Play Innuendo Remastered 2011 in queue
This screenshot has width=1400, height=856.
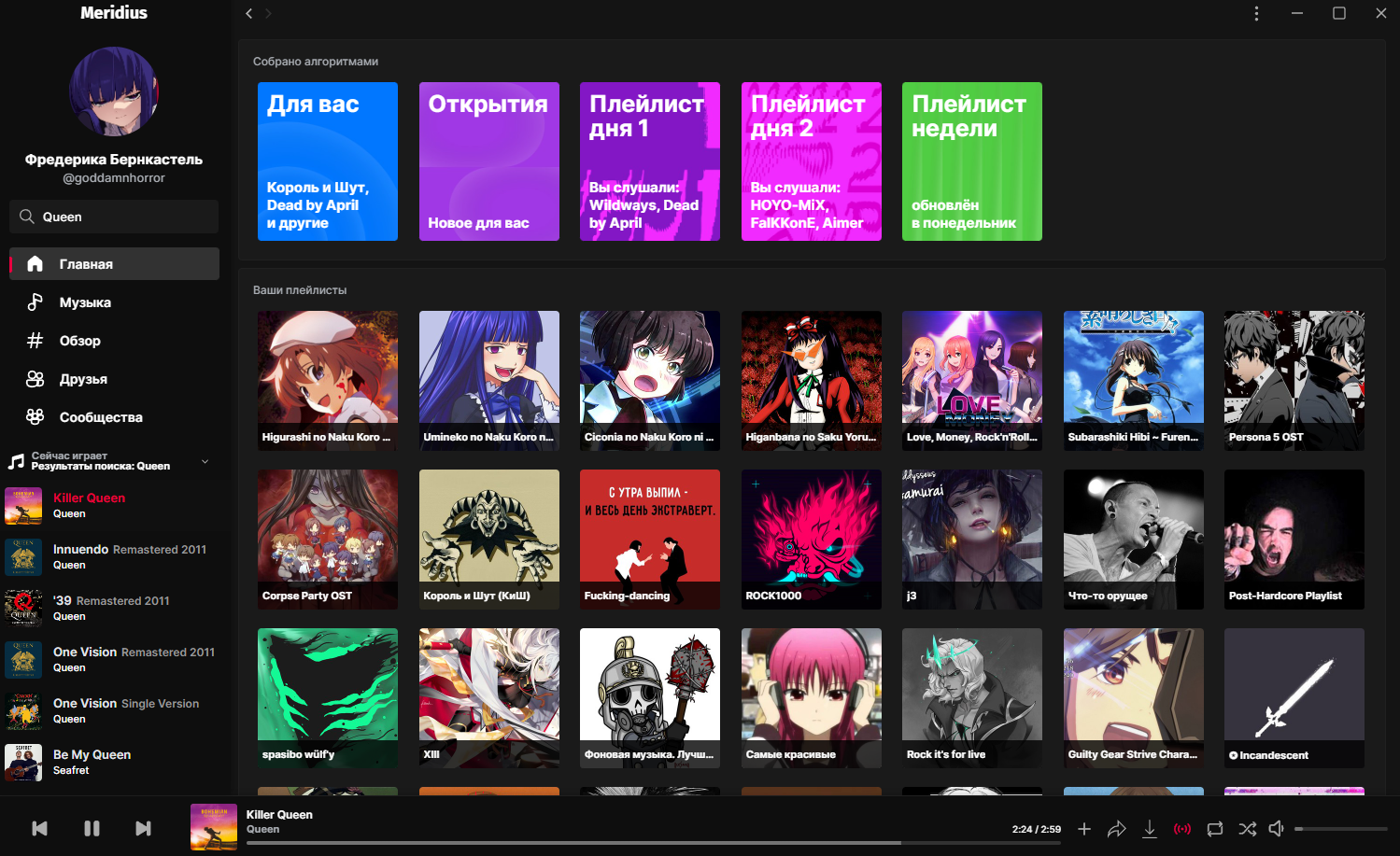[114, 556]
